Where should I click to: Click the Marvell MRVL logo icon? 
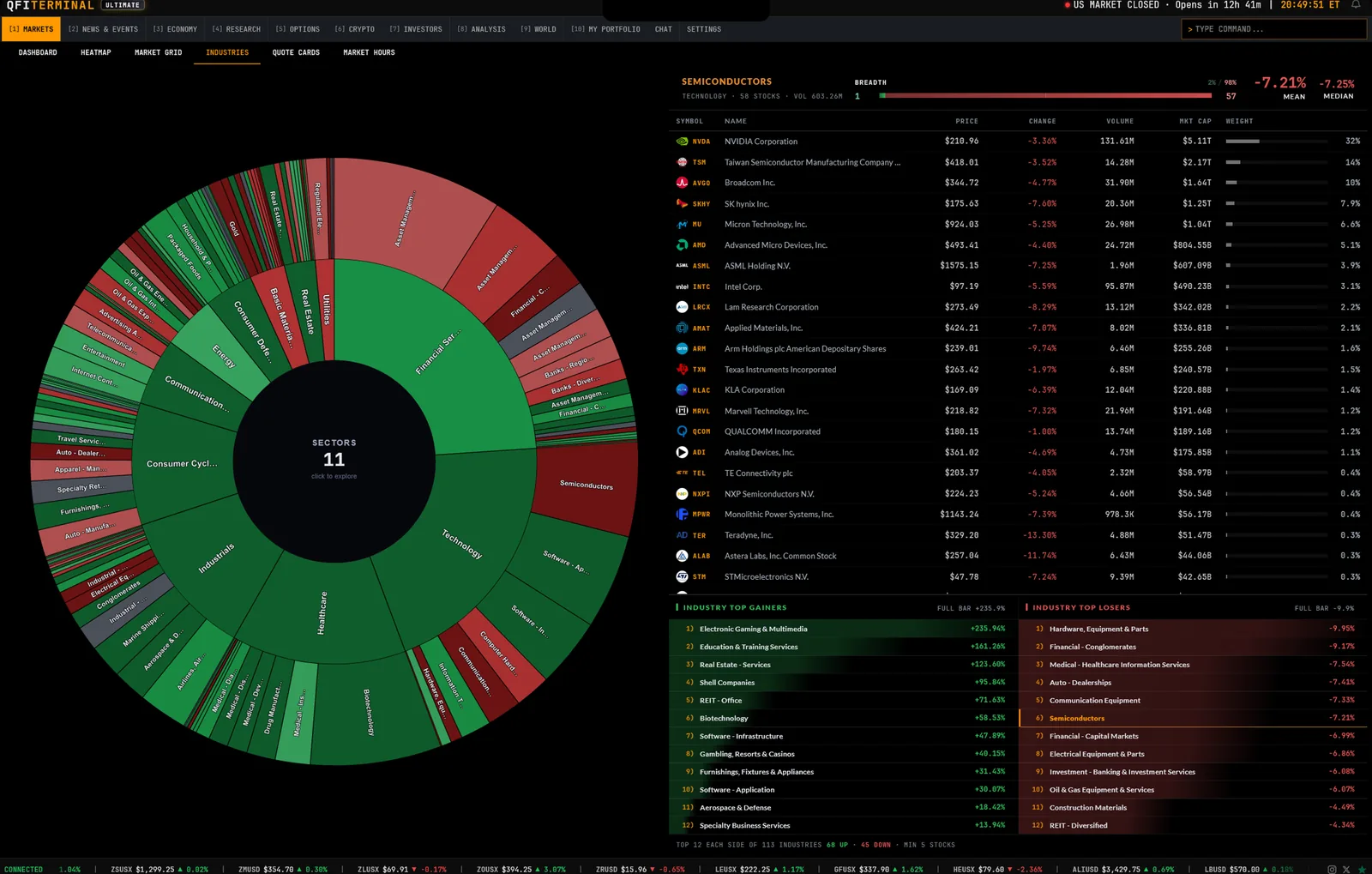point(682,411)
